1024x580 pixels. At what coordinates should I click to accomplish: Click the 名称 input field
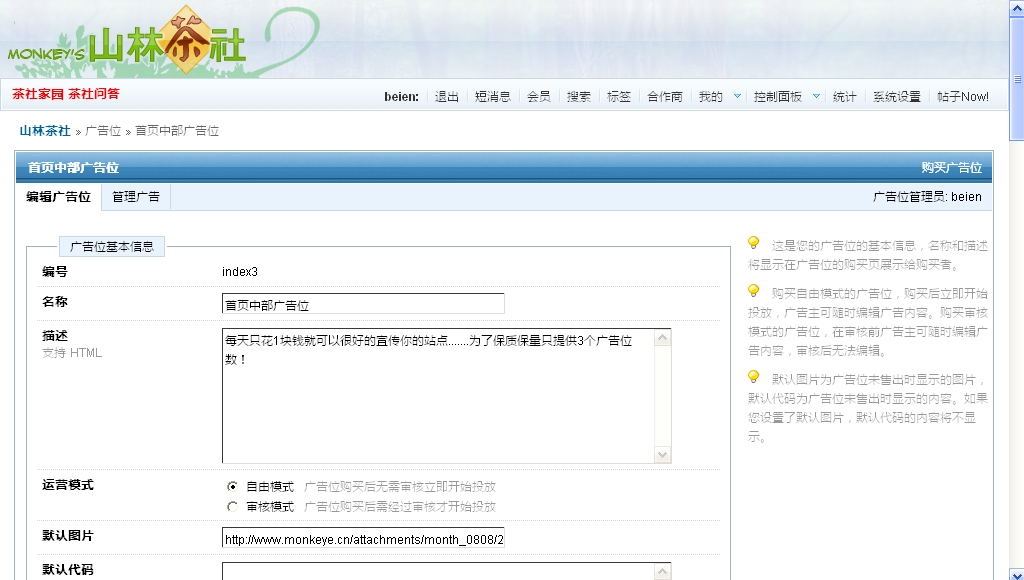(x=363, y=304)
